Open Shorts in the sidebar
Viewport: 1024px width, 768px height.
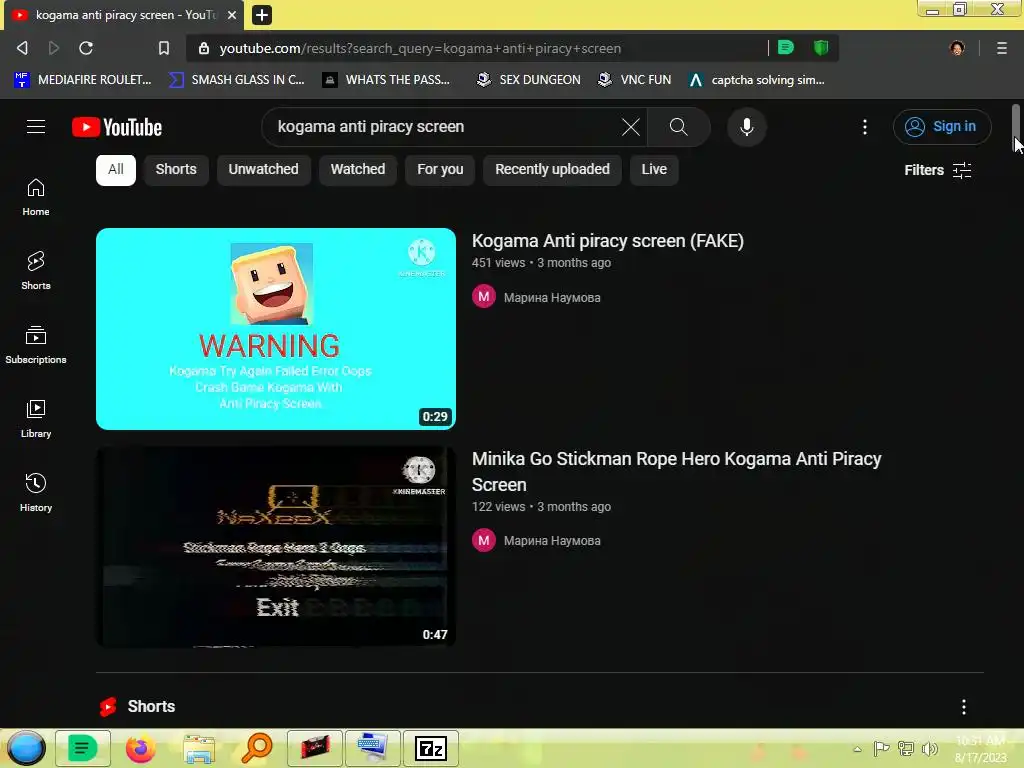[x=36, y=271]
